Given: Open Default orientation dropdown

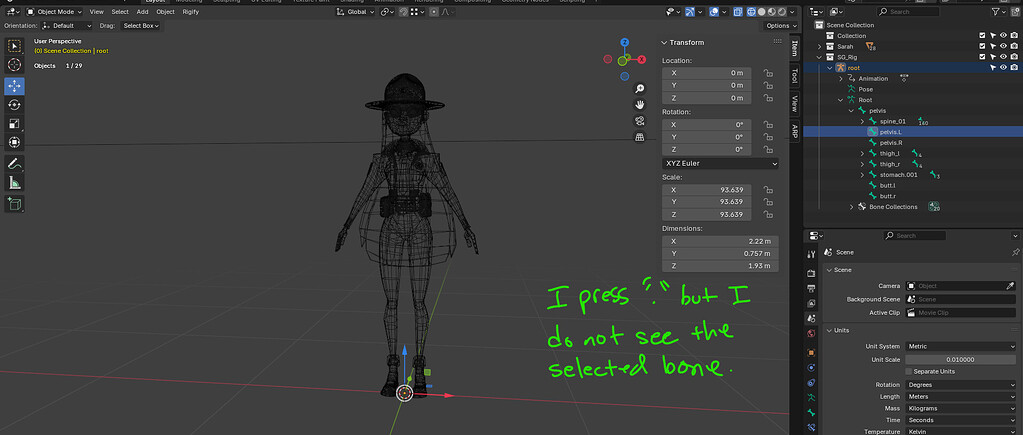Looking at the screenshot, I should pos(67,25).
